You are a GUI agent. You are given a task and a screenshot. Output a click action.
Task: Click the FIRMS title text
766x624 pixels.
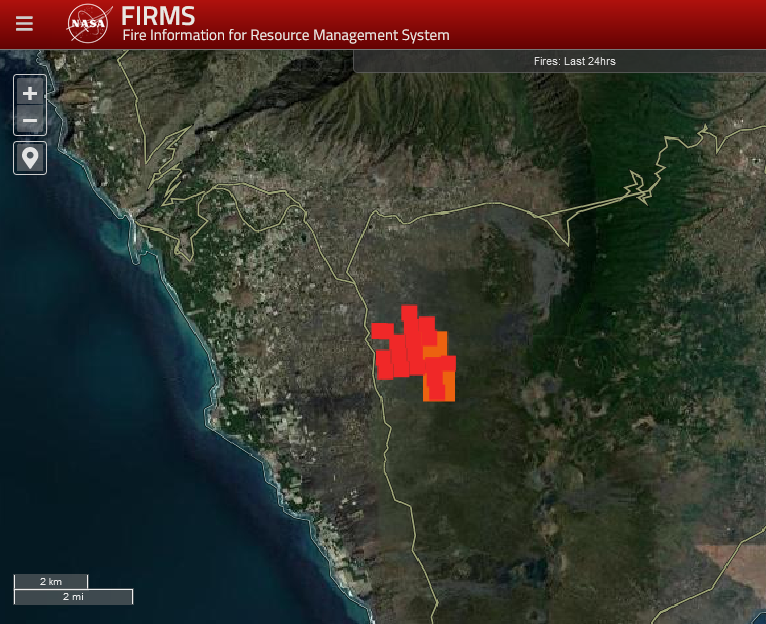158,16
